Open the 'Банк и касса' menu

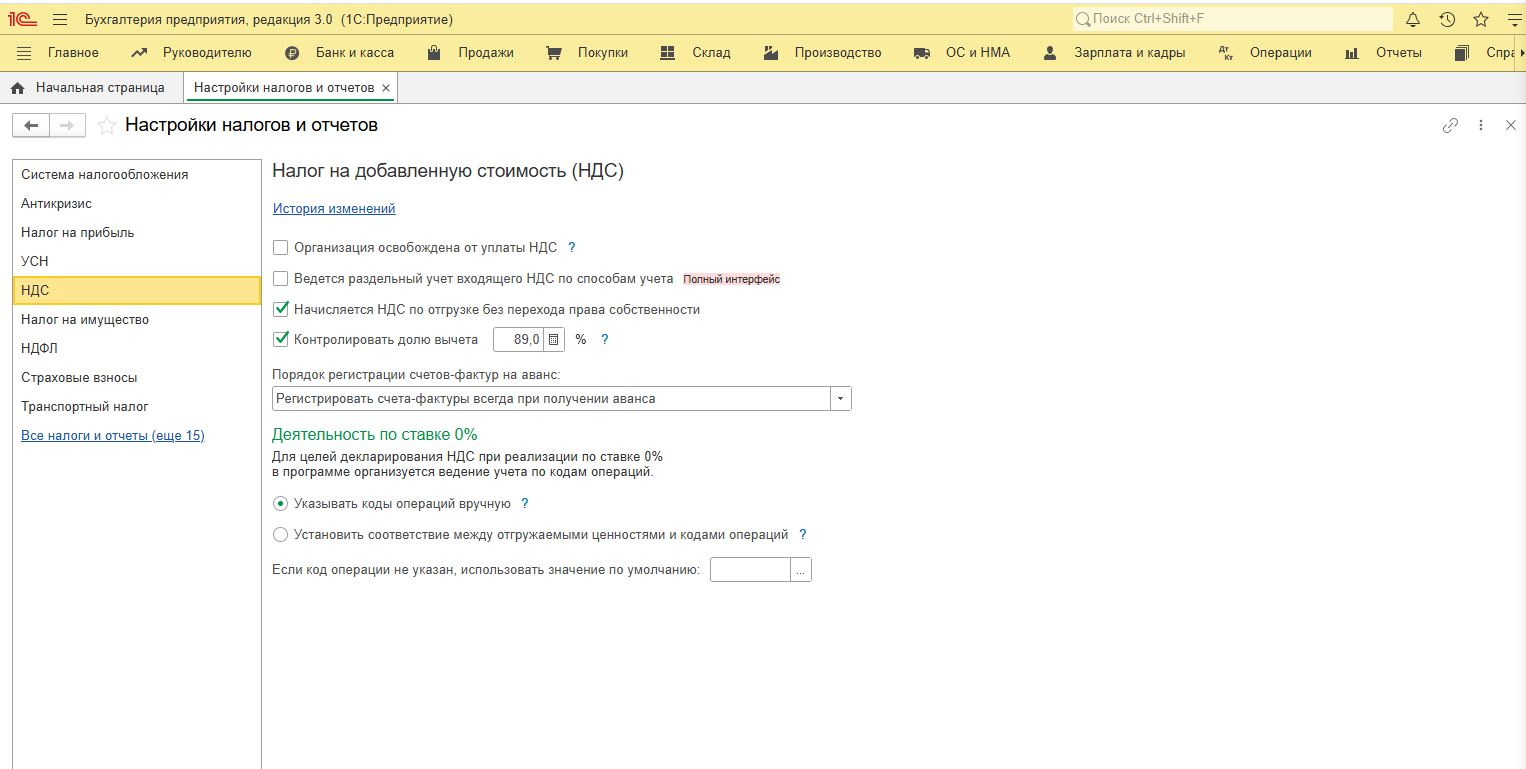pyautogui.click(x=339, y=53)
